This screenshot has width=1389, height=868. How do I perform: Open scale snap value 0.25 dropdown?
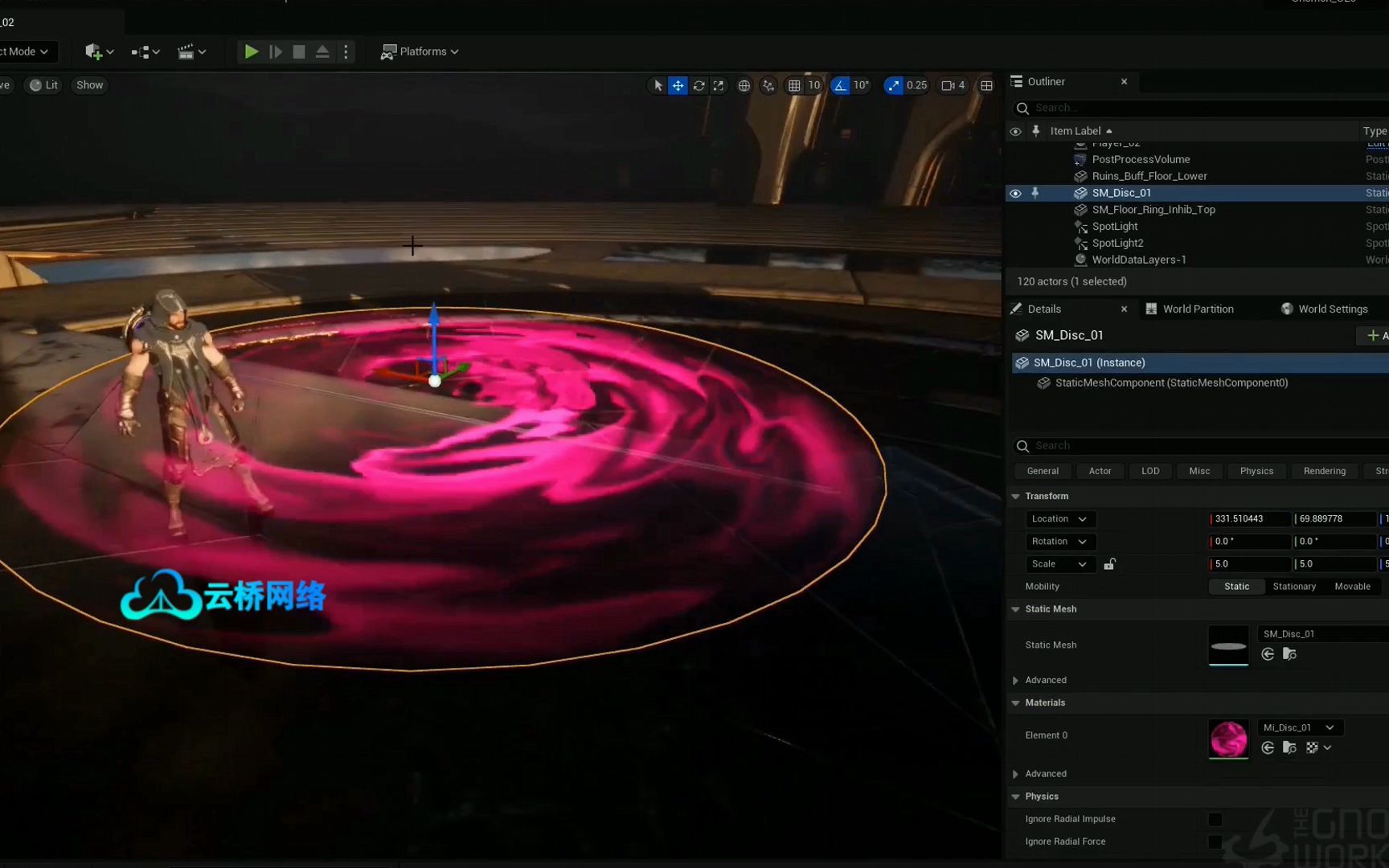tap(916, 85)
